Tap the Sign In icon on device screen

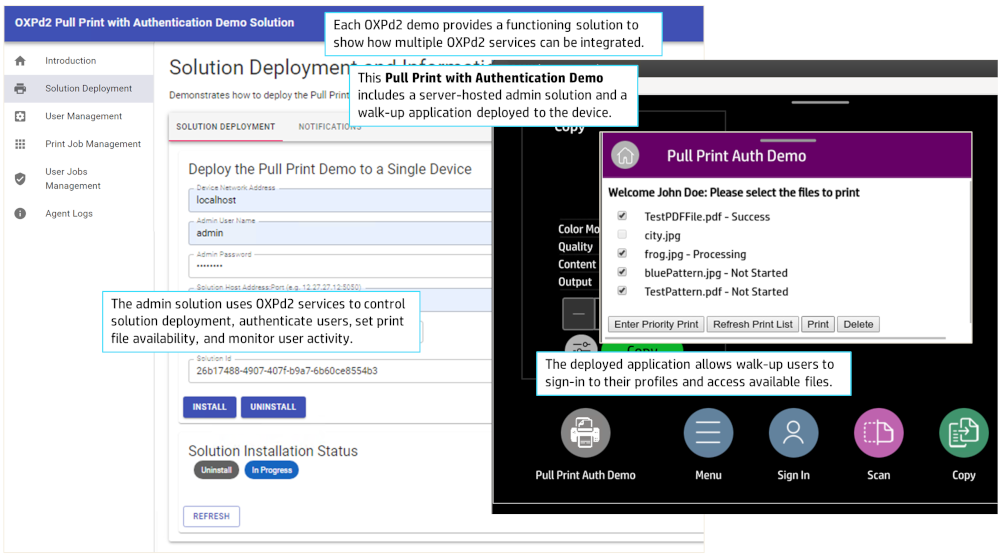click(x=793, y=433)
